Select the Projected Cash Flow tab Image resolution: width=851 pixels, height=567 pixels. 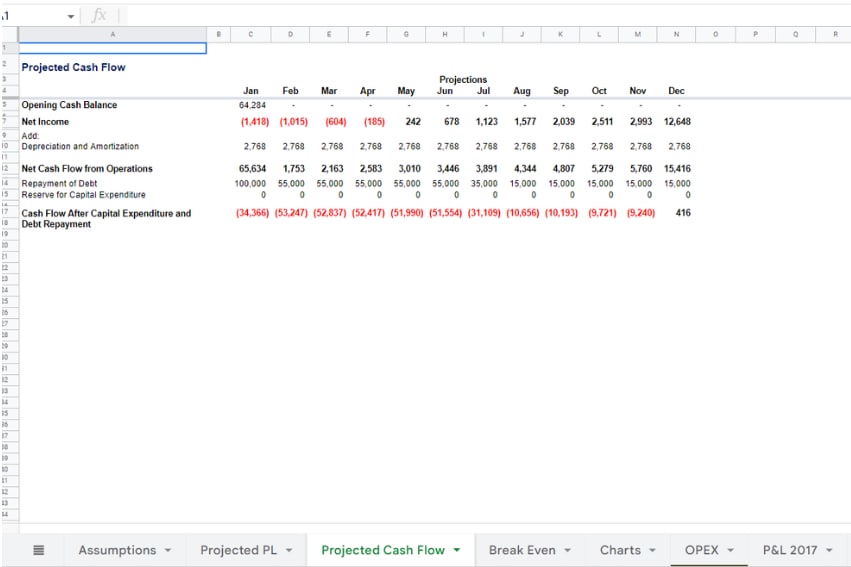[383, 550]
